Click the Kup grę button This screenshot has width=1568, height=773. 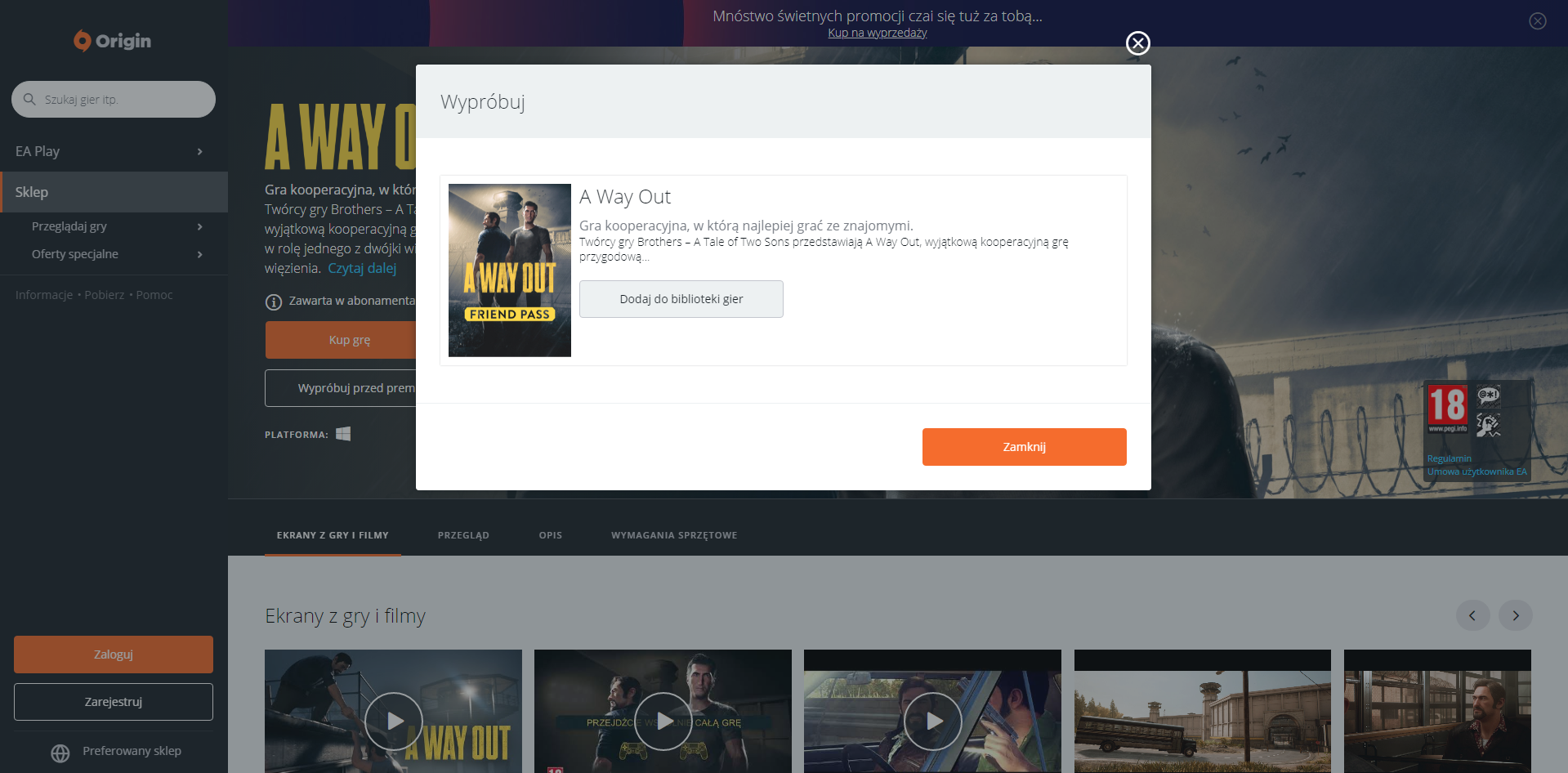(341, 340)
